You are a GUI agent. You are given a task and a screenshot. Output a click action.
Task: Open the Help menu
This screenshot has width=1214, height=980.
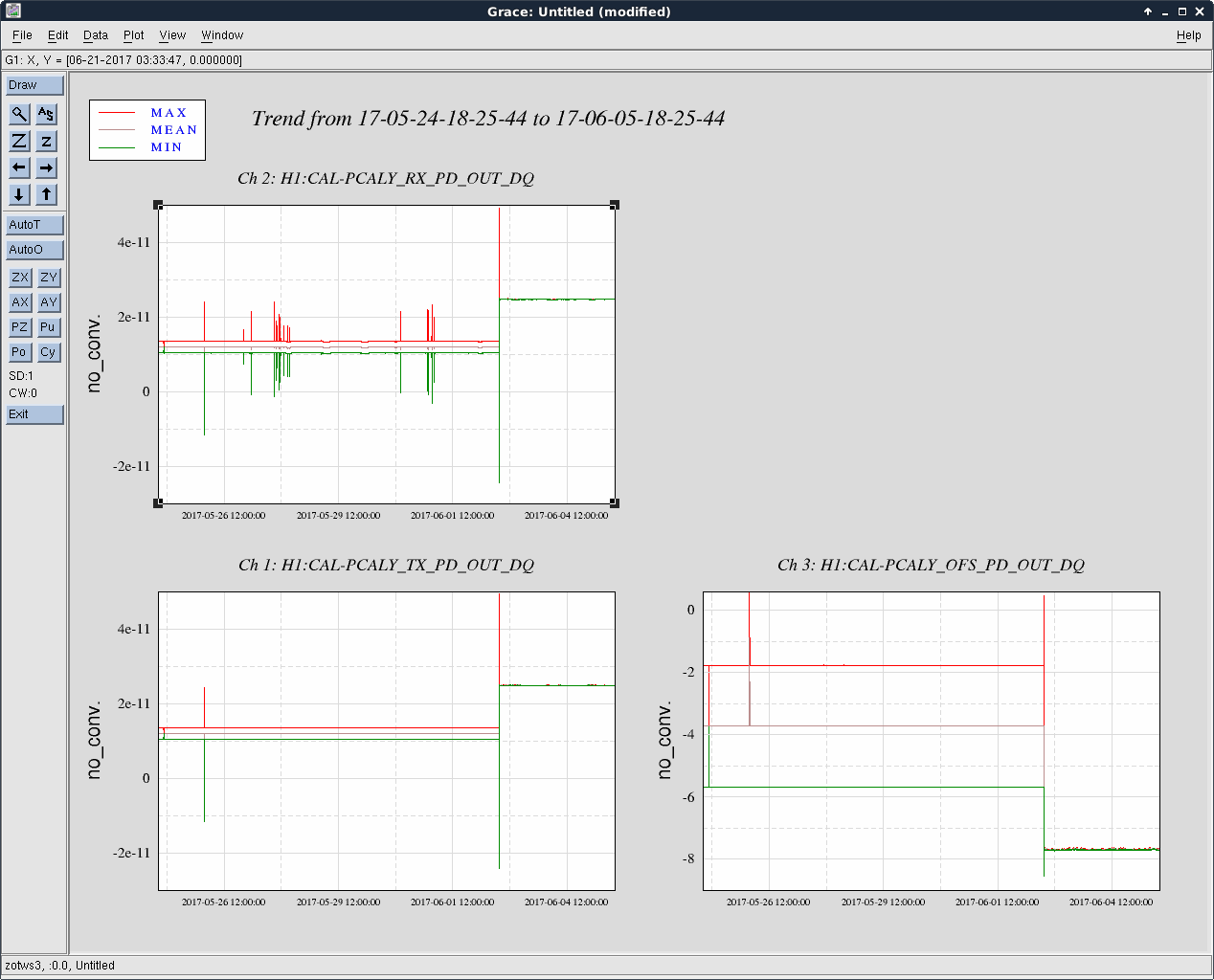[1189, 35]
